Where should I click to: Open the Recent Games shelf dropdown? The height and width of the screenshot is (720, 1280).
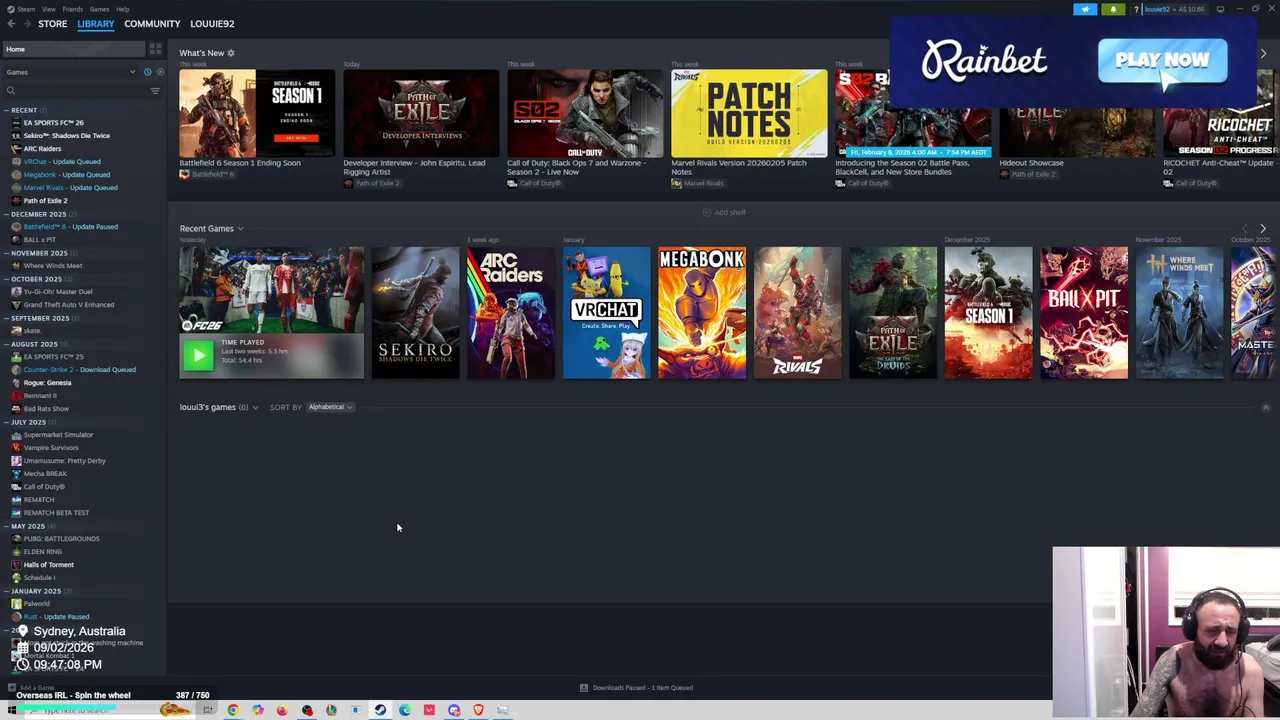coord(240,229)
